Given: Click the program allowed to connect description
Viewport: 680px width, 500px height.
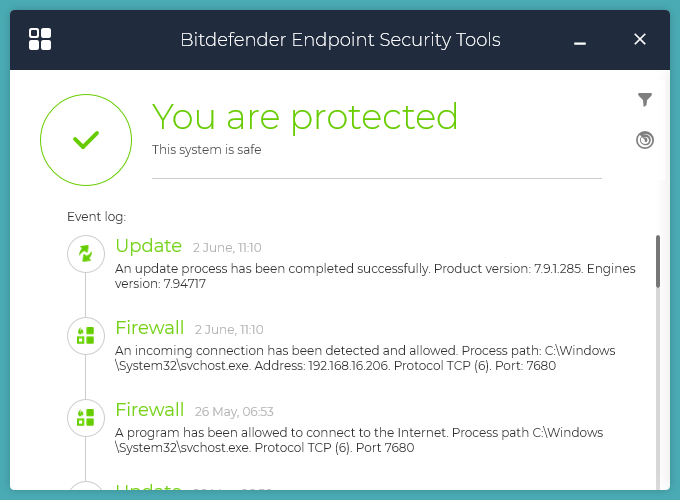Looking at the screenshot, I should tap(359, 440).
